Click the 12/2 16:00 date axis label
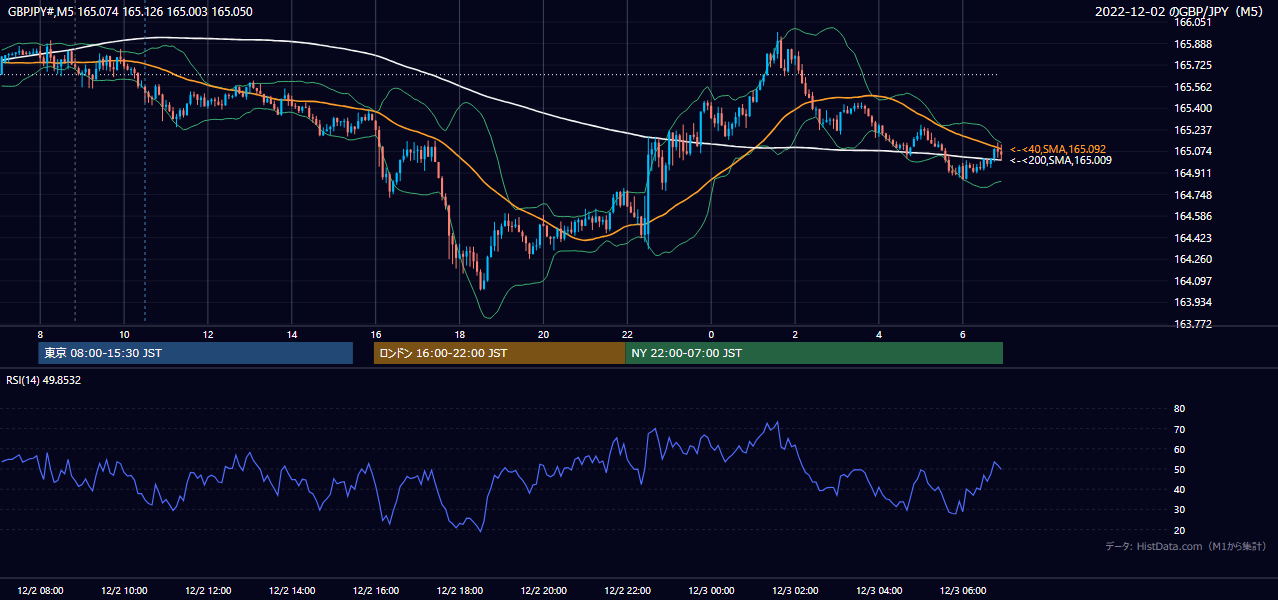Viewport: 1278px width, 600px height. (x=376, y=590)
